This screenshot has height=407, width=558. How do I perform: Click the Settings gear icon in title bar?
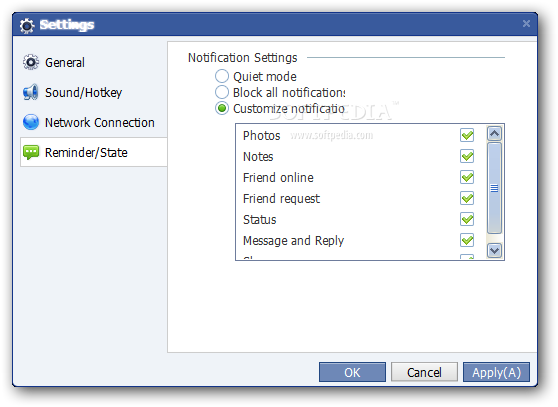27,25
